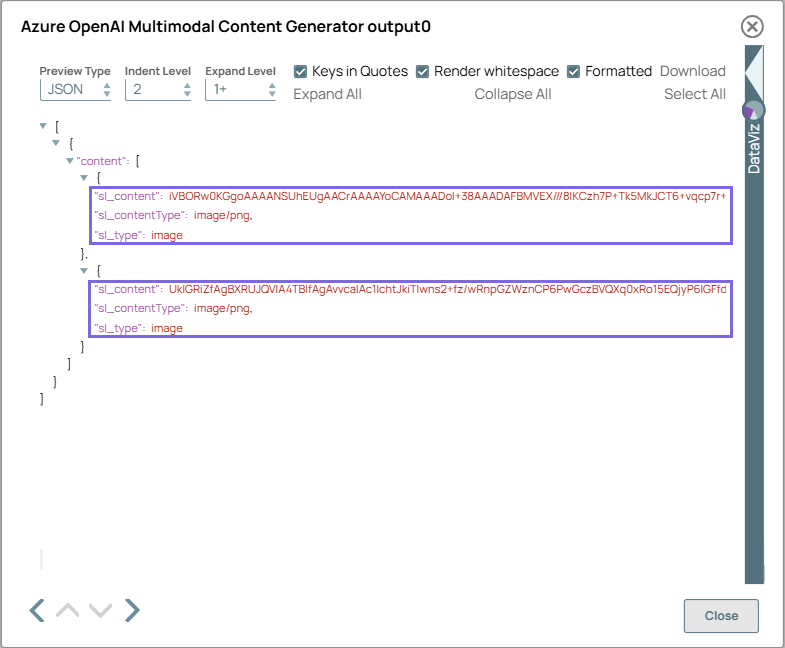The height and width of the screenshot is (648, 785).
Task: Click the first "sl_type": image row
Action: [138, 235]
